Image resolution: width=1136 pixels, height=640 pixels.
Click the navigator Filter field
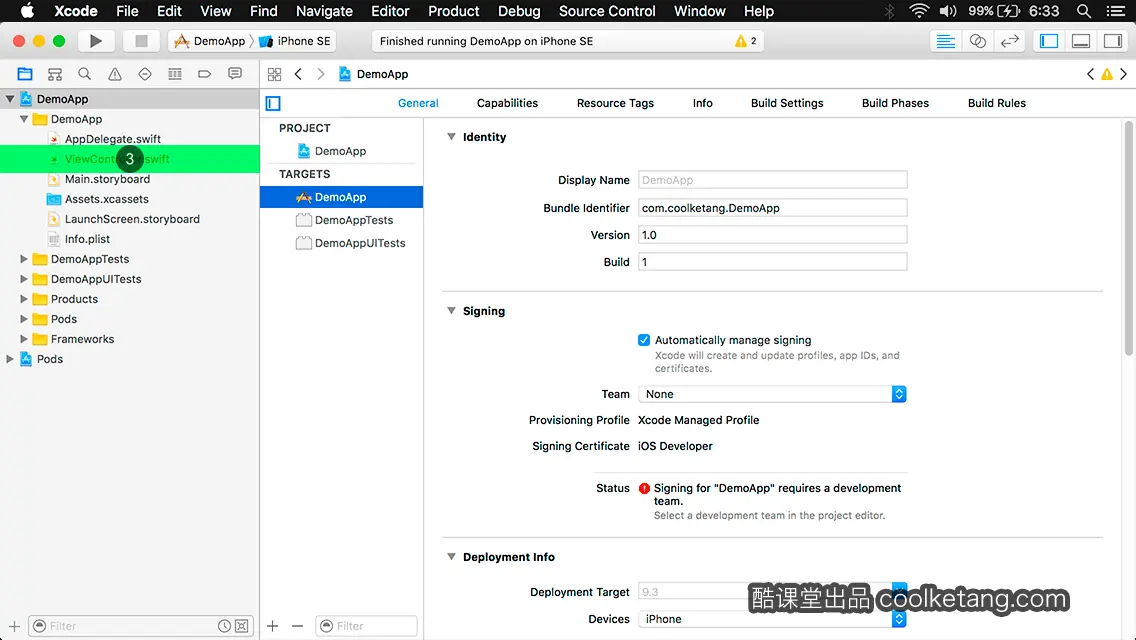click(140, 626)
